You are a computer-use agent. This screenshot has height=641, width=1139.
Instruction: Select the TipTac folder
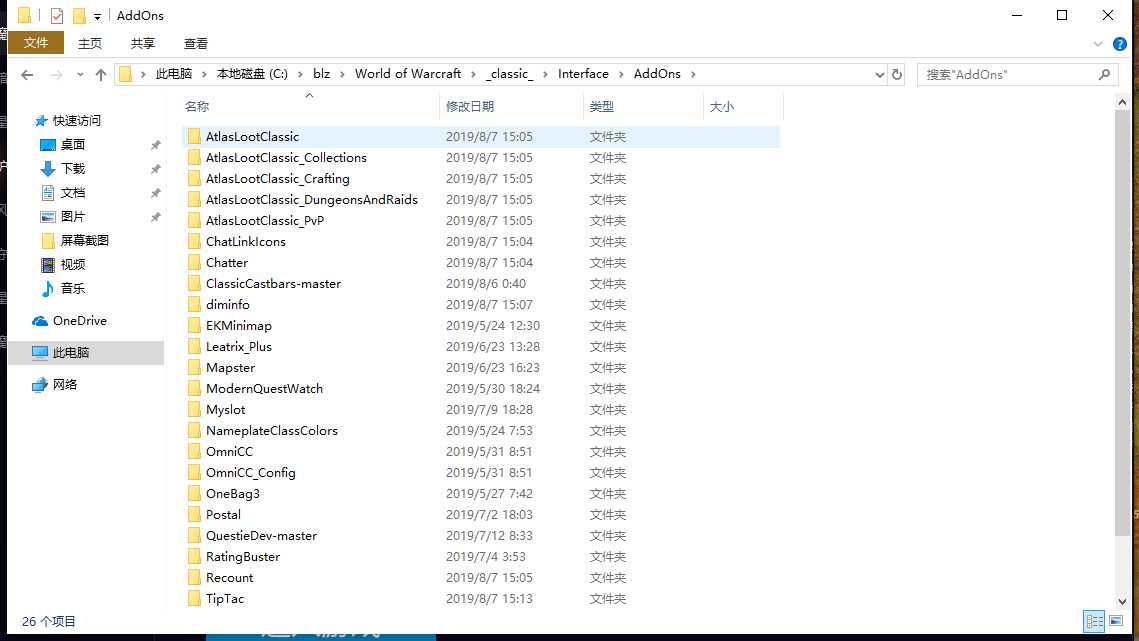(x=224, y=599)
